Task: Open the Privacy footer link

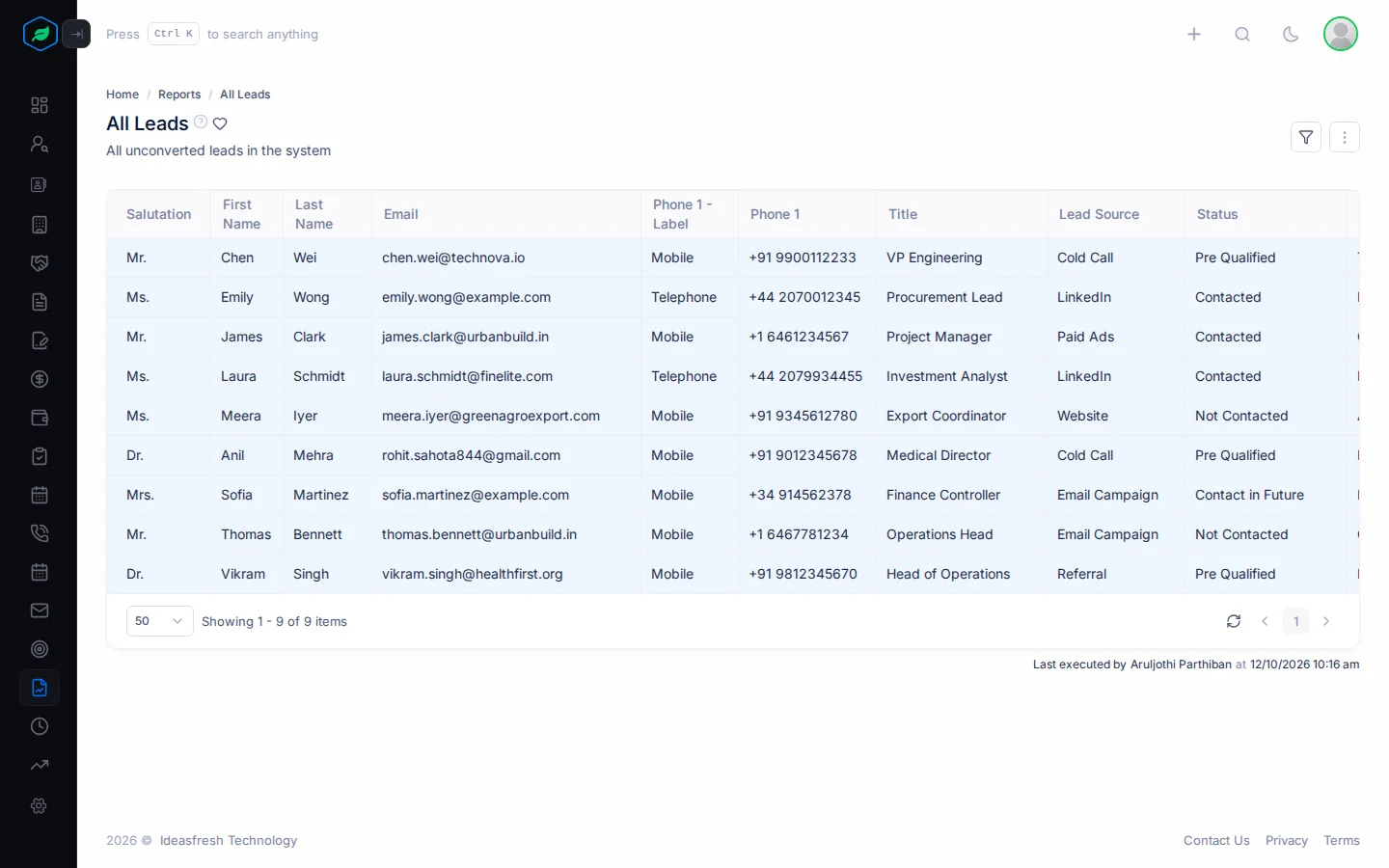Action: click(x=1287, y=841)
